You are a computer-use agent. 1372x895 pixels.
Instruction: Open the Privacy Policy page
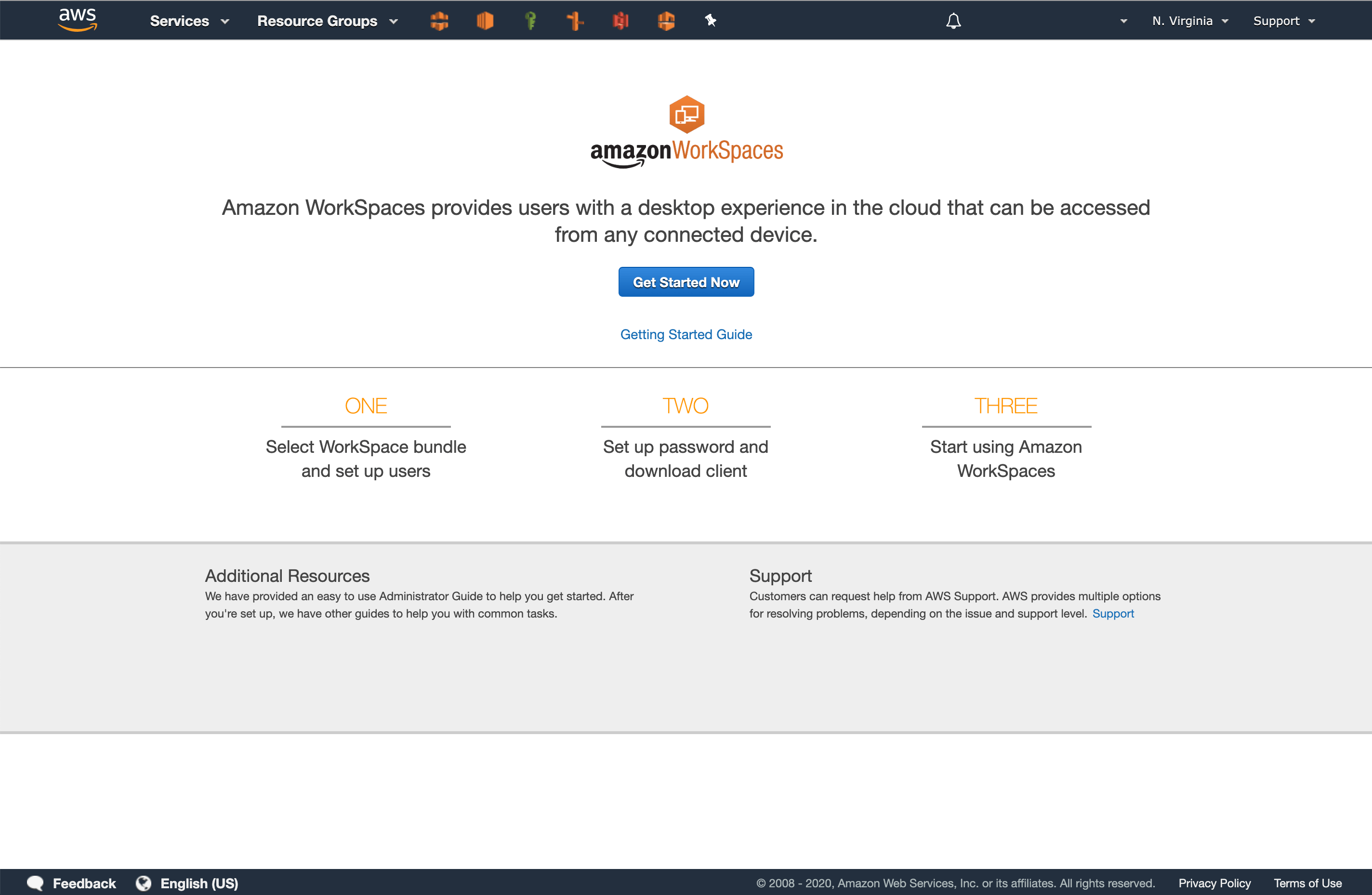coord(1214,883)
